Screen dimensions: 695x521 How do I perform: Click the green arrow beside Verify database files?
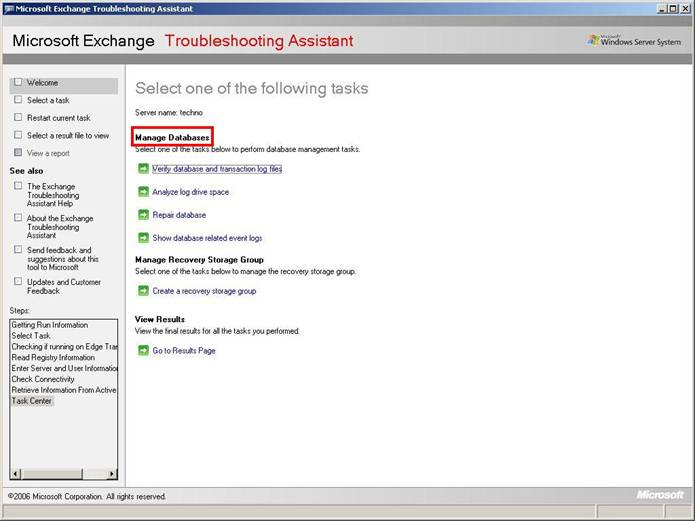pos(143,169)
